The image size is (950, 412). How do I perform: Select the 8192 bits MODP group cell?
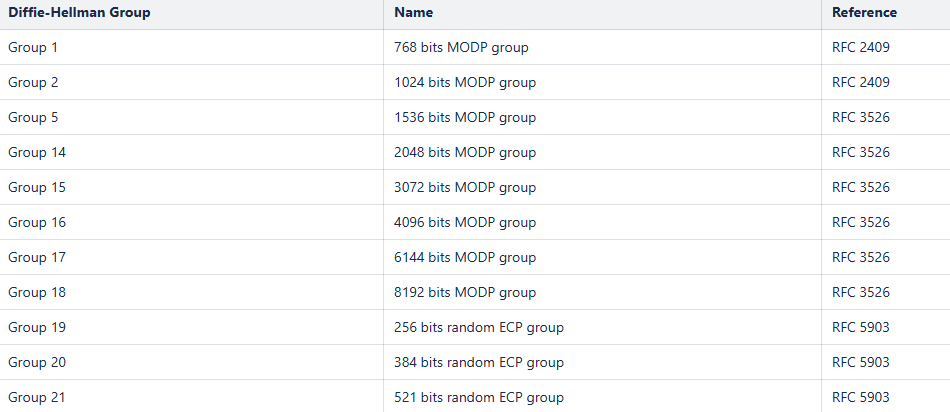click(x=465, y=292)
